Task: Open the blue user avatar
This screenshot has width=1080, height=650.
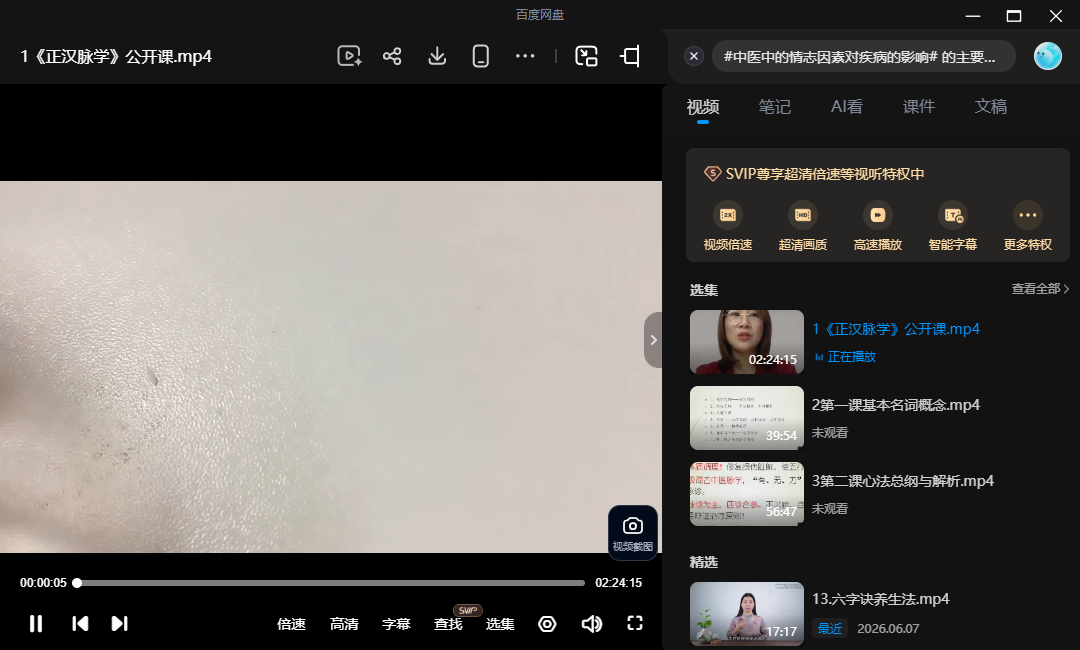Action: (x=1048, y=56)
